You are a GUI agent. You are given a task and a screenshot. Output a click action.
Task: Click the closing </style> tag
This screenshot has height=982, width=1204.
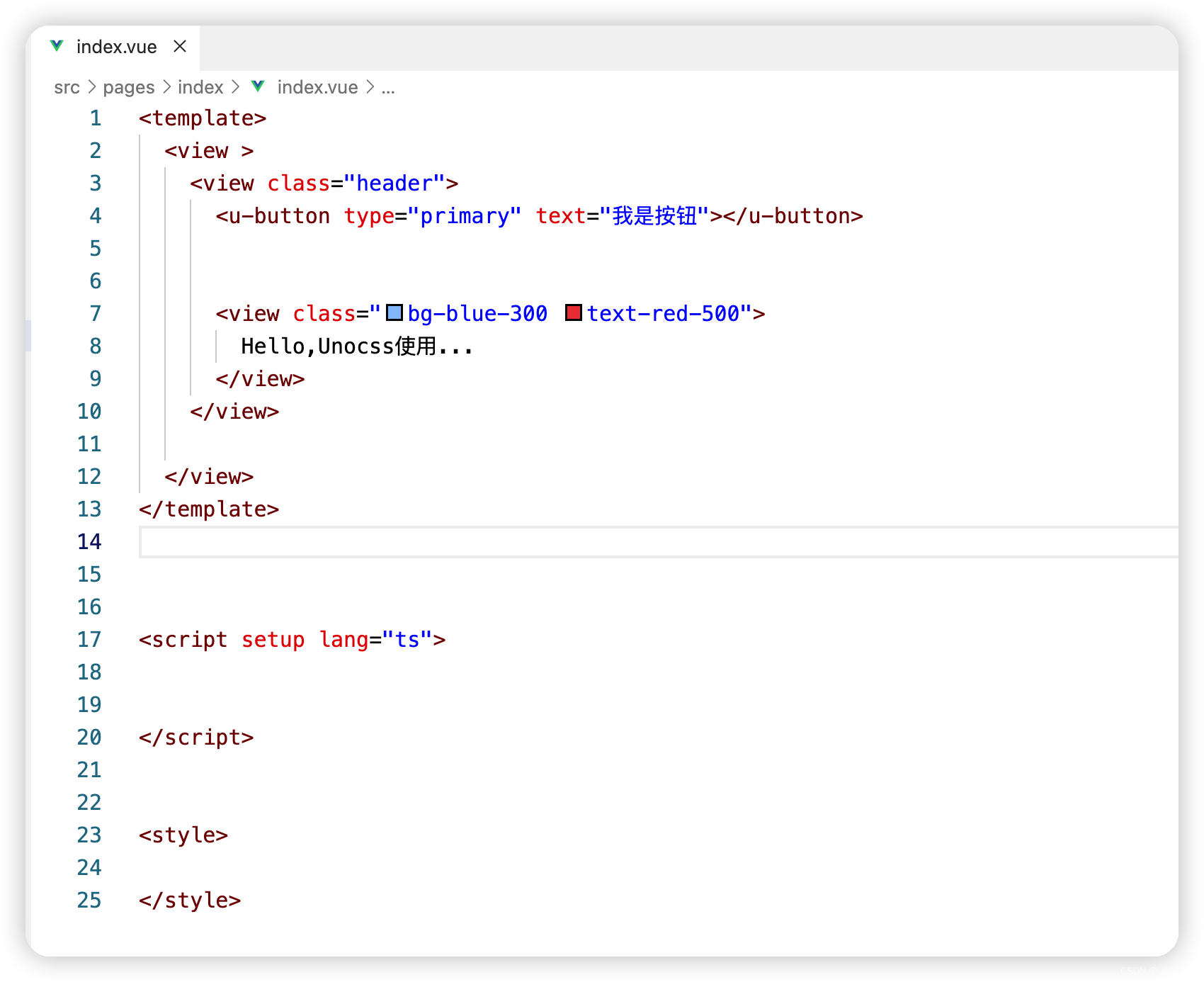point(190,901)
